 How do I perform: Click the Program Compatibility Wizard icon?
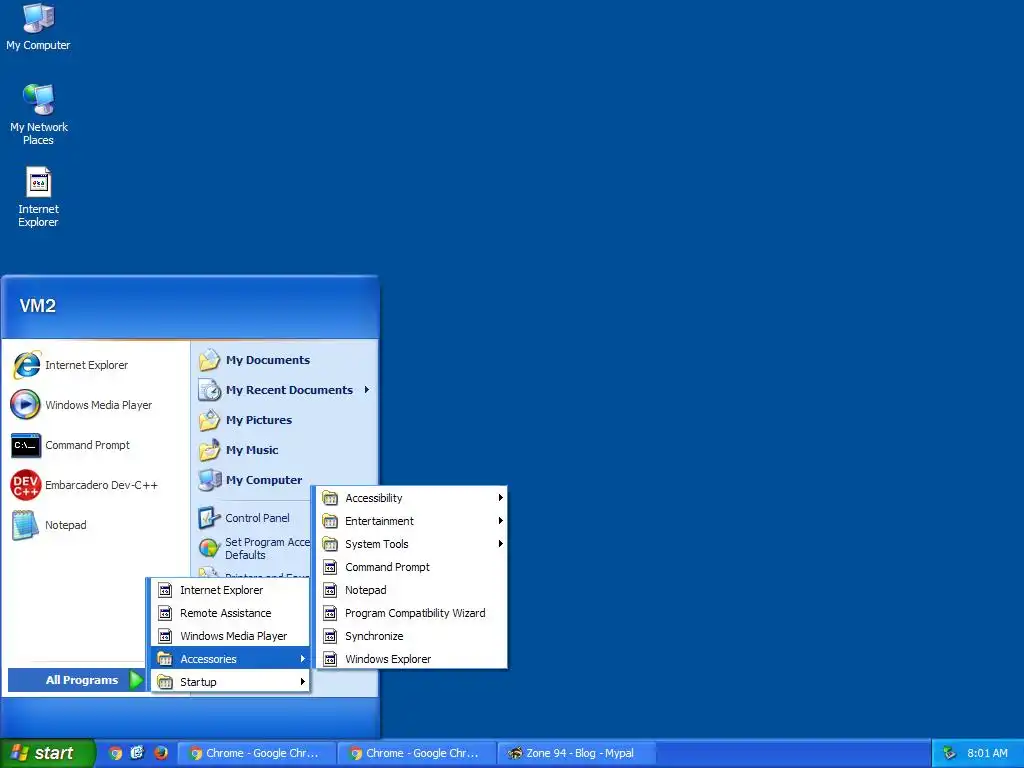coord(330,613)
